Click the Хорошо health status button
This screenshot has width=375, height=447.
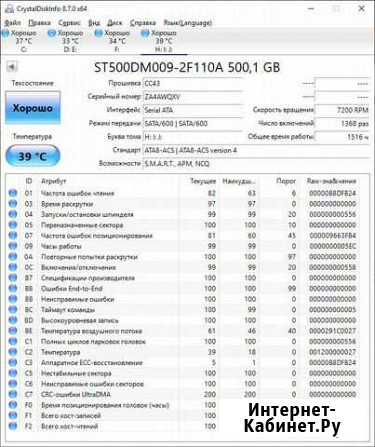point(33,108)
